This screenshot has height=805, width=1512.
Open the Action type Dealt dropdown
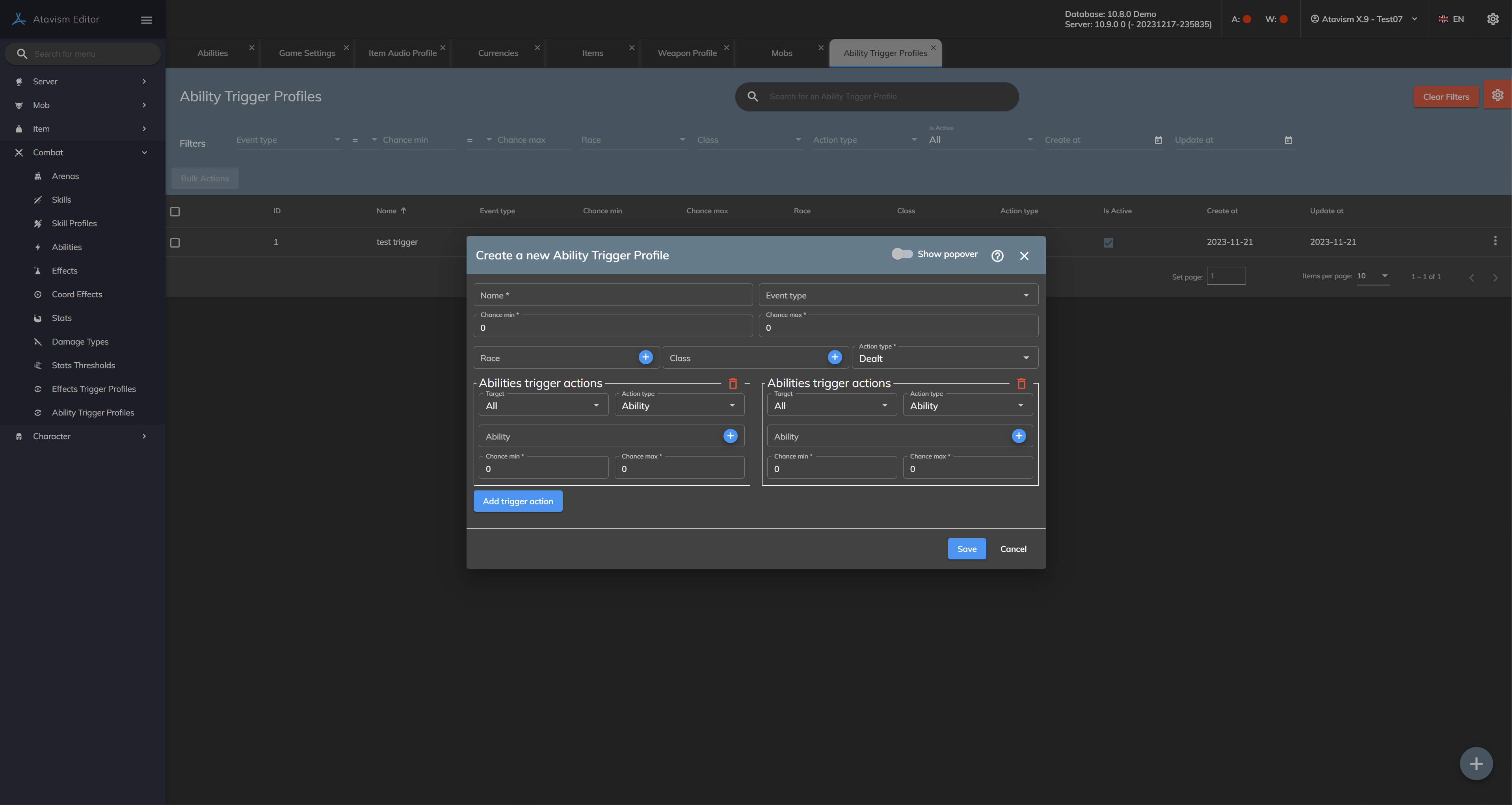click(945, 358)
